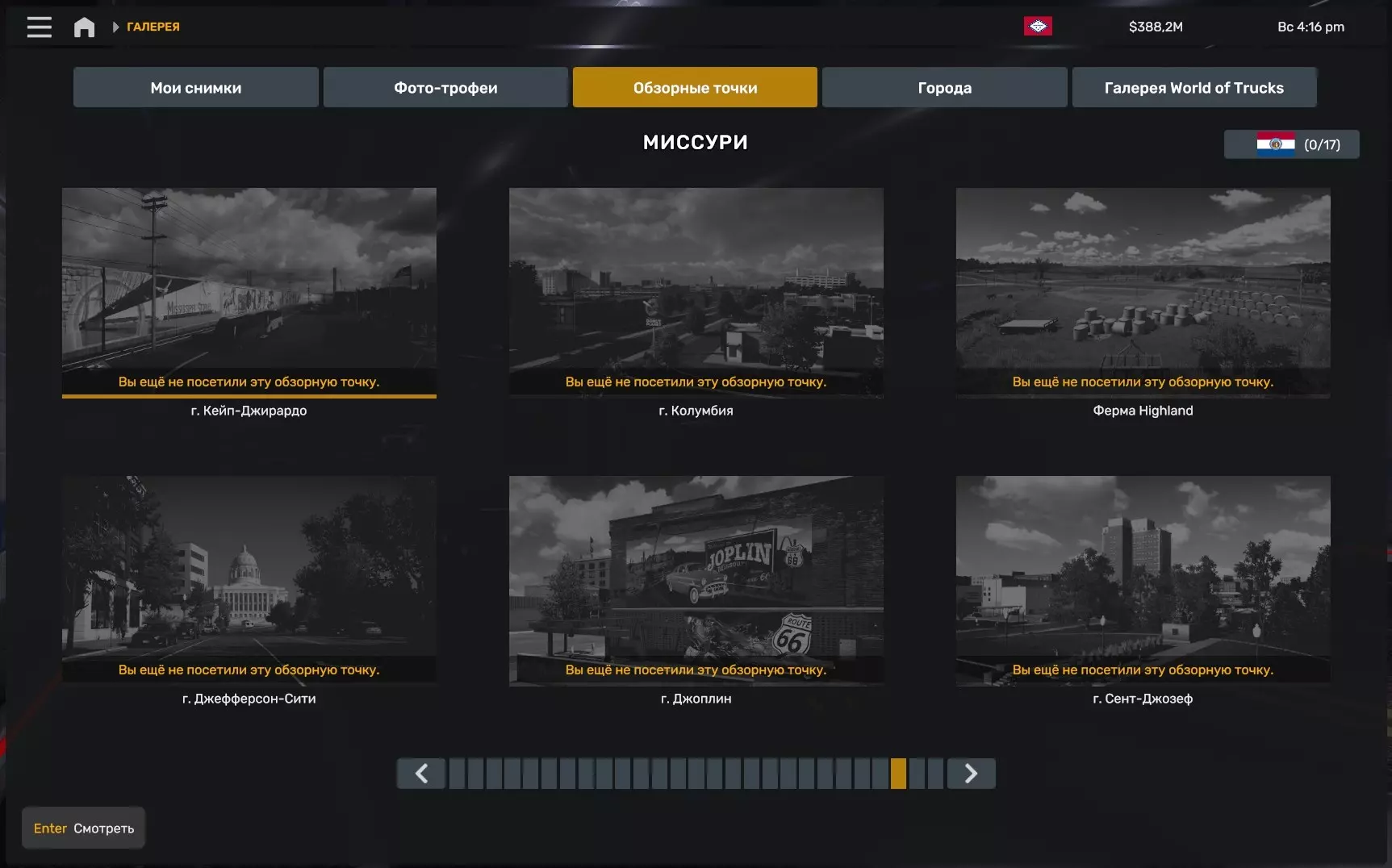This screenshot has height=868, width=1392.
Task: Click the not-visited notice on Джефферсон-Сити thumbnail
Action: pos(249,670)
